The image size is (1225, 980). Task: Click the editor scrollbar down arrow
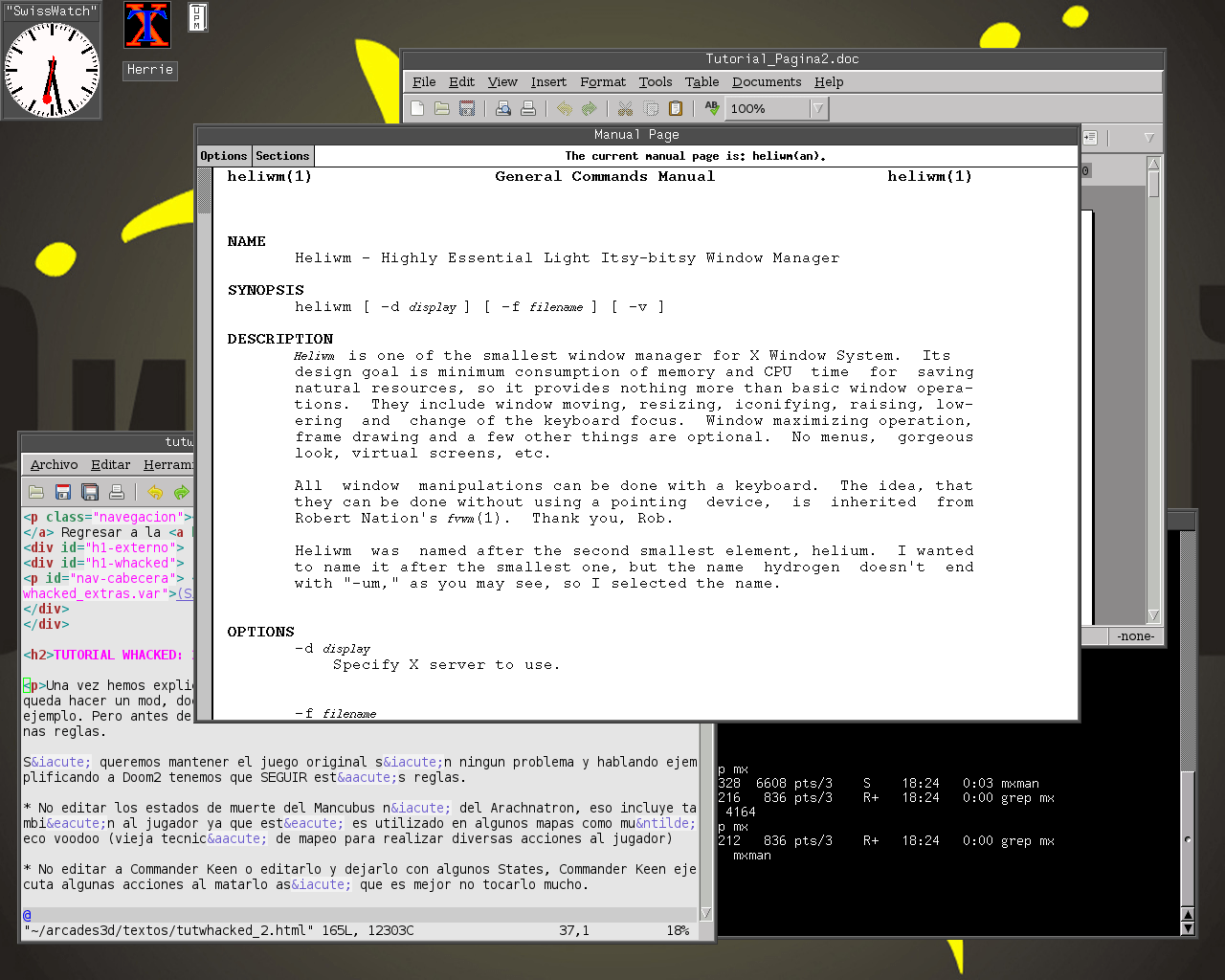[706, 914]
